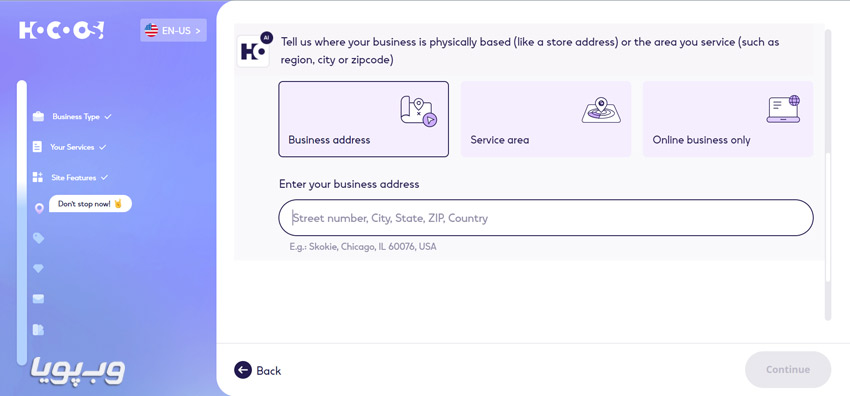
Task: Go to Your Services step
Action: point(72,147)
